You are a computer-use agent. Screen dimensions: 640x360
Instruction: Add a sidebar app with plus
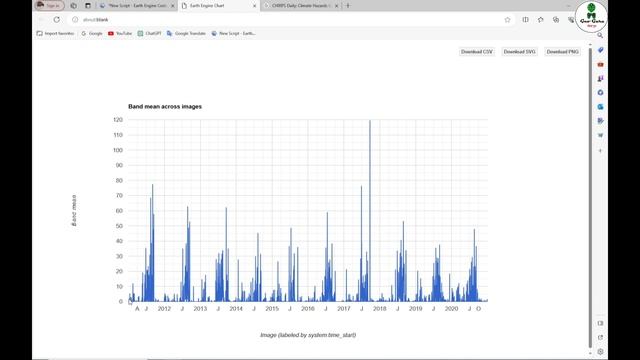pyautogui.click(x=600, y=151)
